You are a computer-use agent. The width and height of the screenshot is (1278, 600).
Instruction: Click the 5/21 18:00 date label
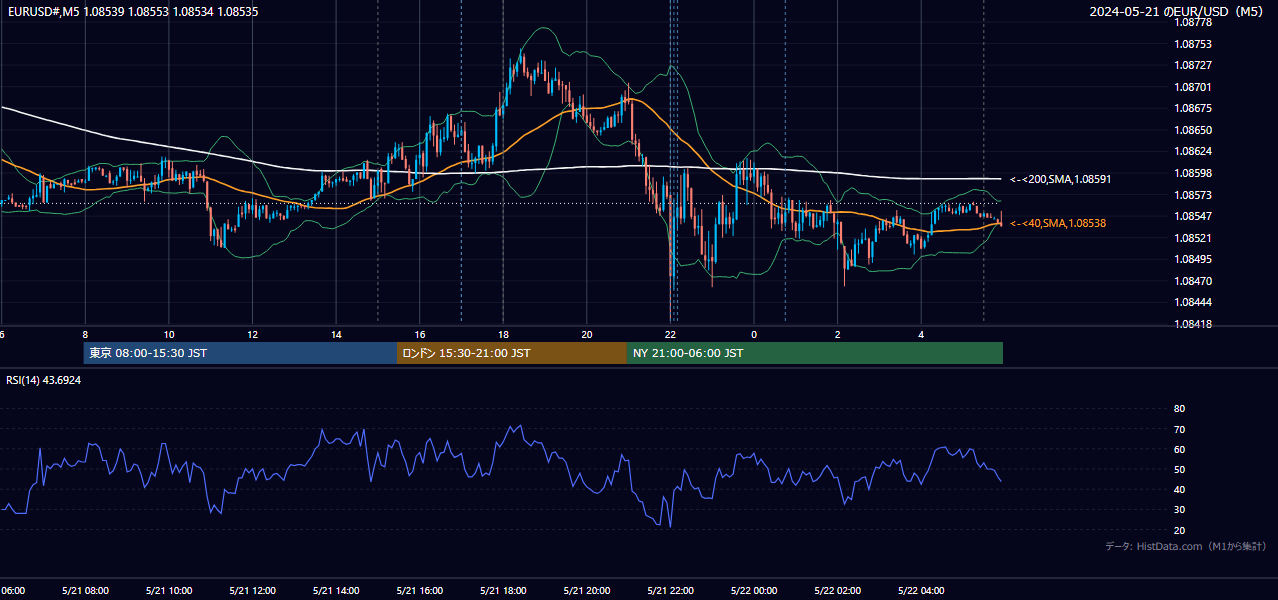[x=503, y=590]
